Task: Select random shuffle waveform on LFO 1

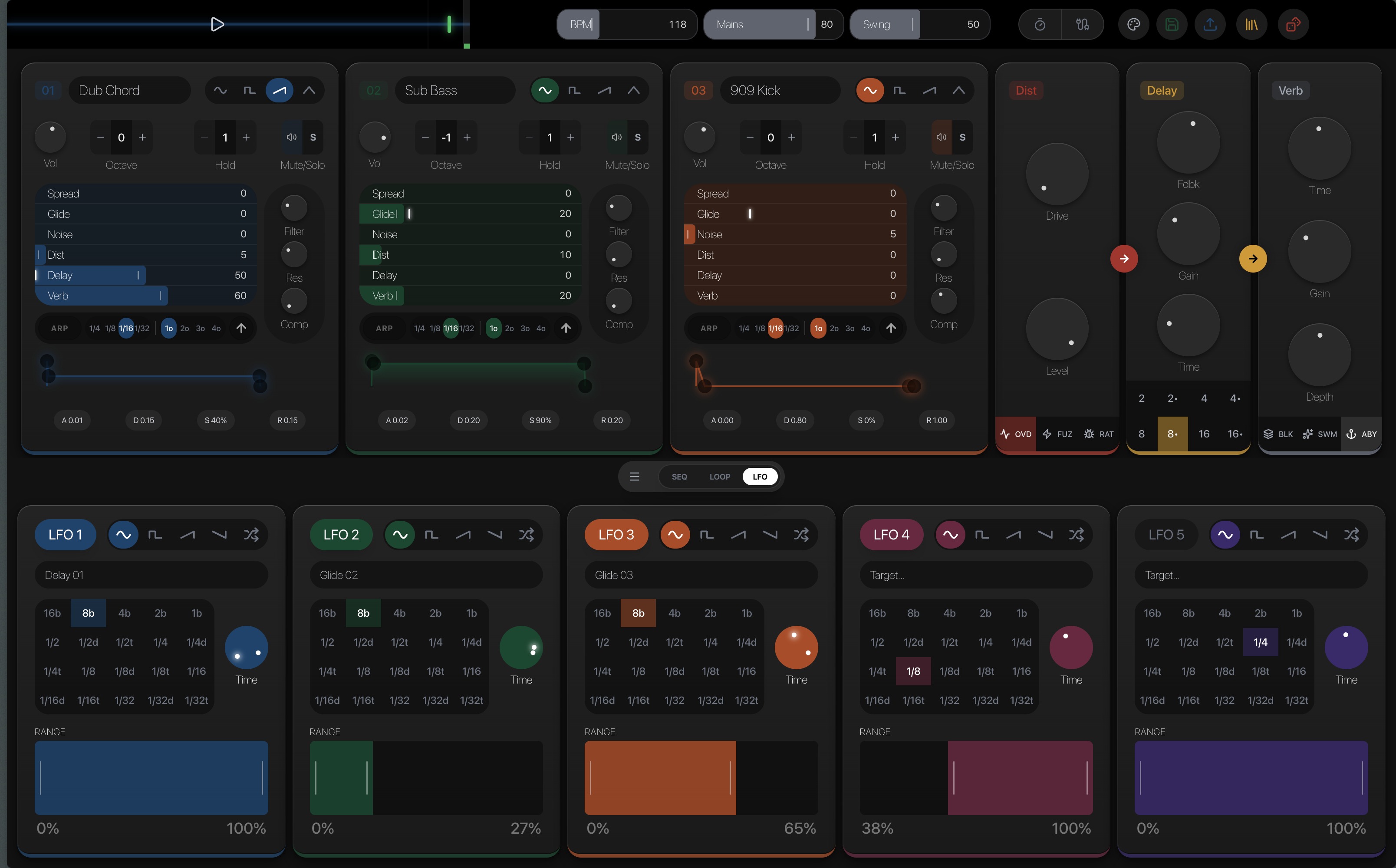Action: pyautogui.click(x=251, y=534)
